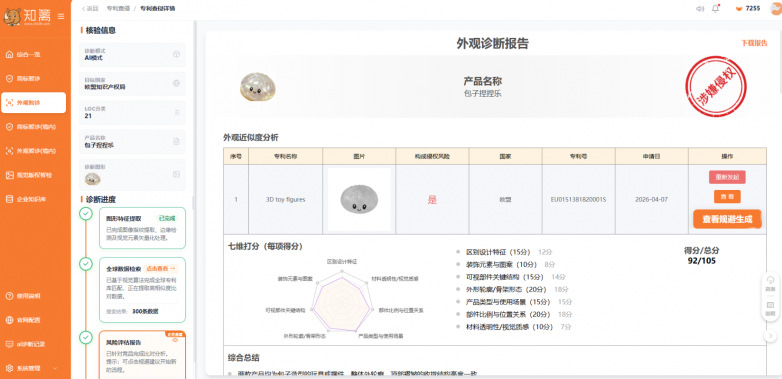
Task: Click image icon in 诊断图形 field
Action: coord(176,174)
